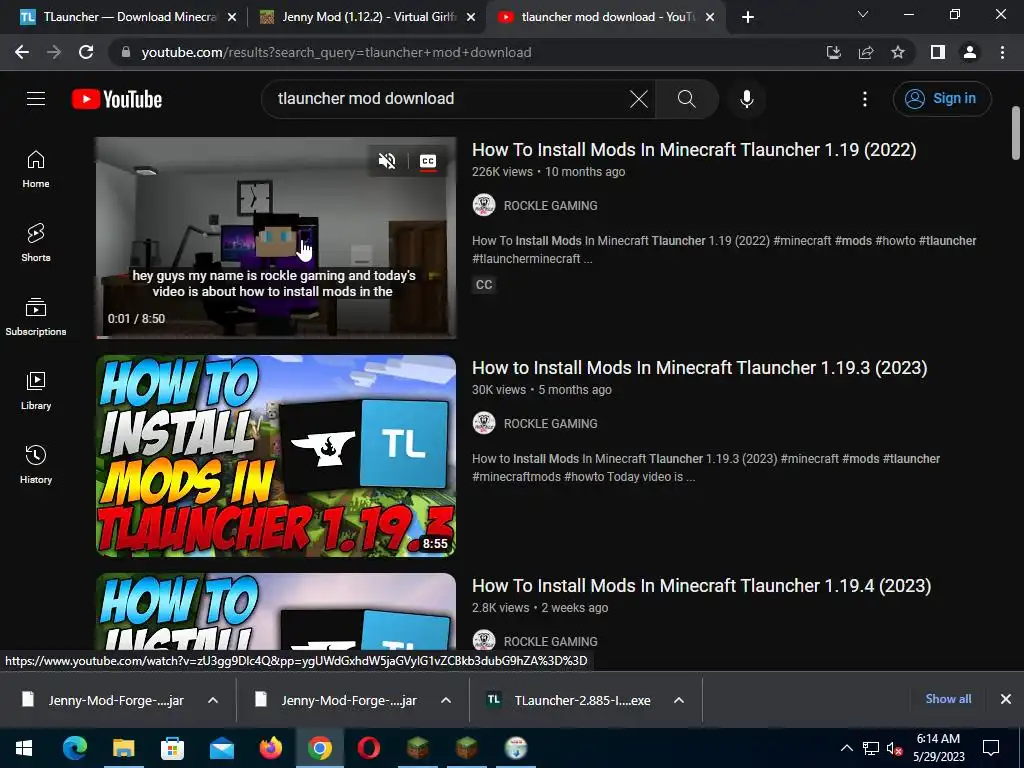The image size is (1024, 768).
Task: Click the magnifier search button
Action: (x=686, y=99)
